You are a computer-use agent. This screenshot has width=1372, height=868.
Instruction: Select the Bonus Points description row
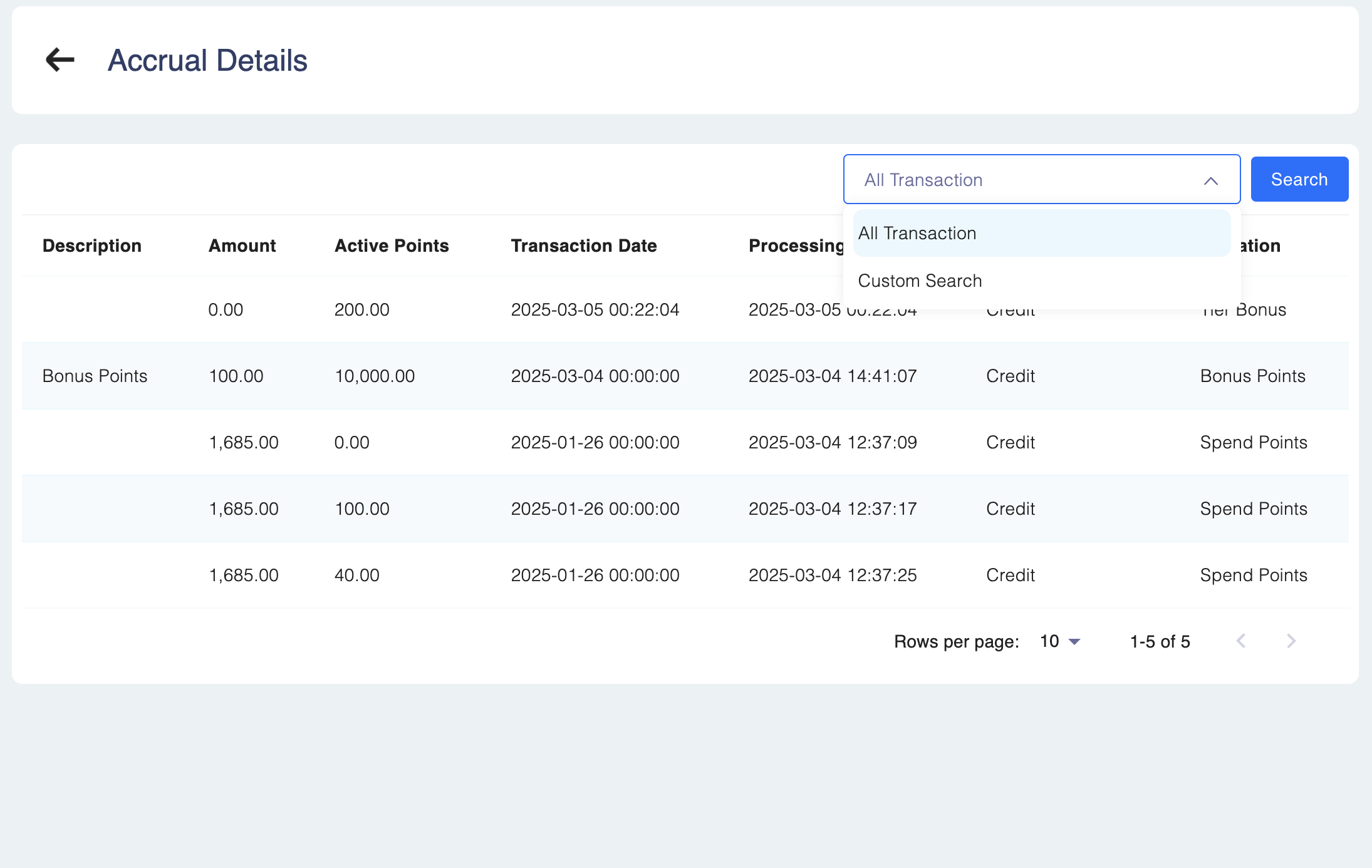coord(95,376)
